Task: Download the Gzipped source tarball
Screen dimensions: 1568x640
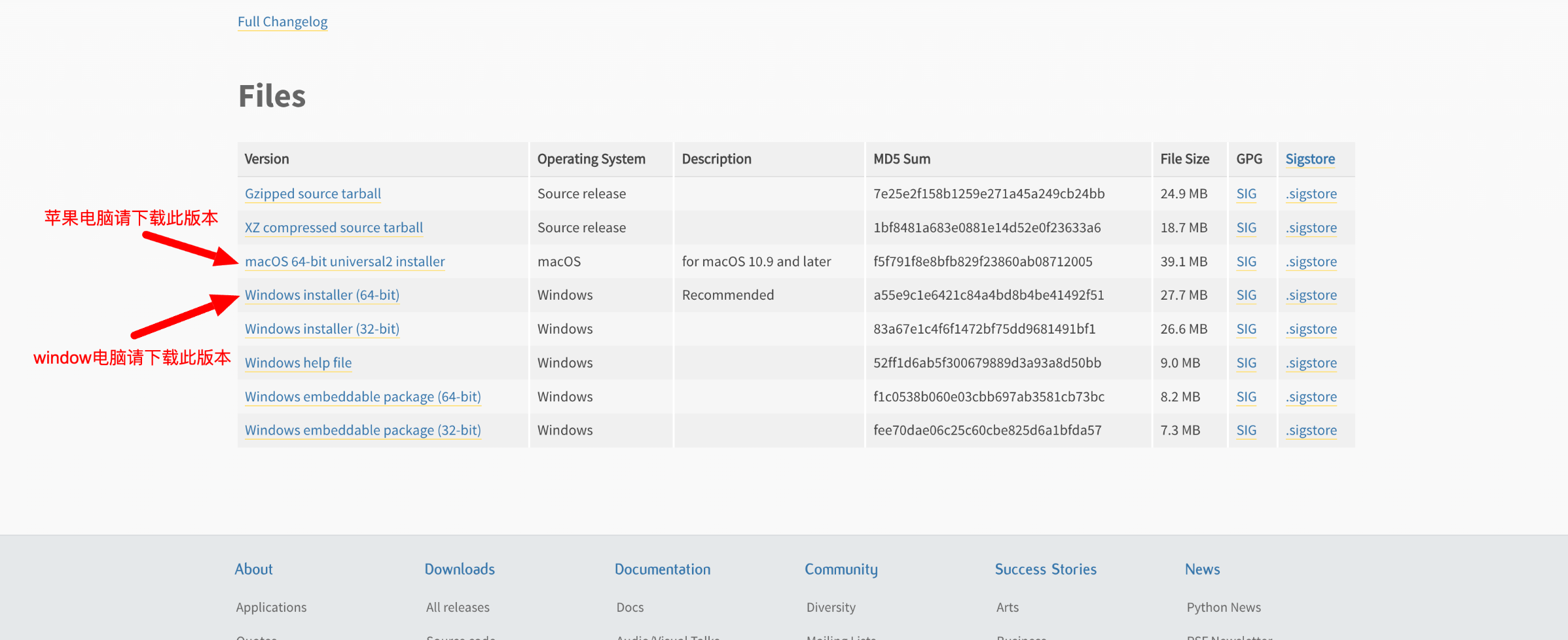Action: 312,194
